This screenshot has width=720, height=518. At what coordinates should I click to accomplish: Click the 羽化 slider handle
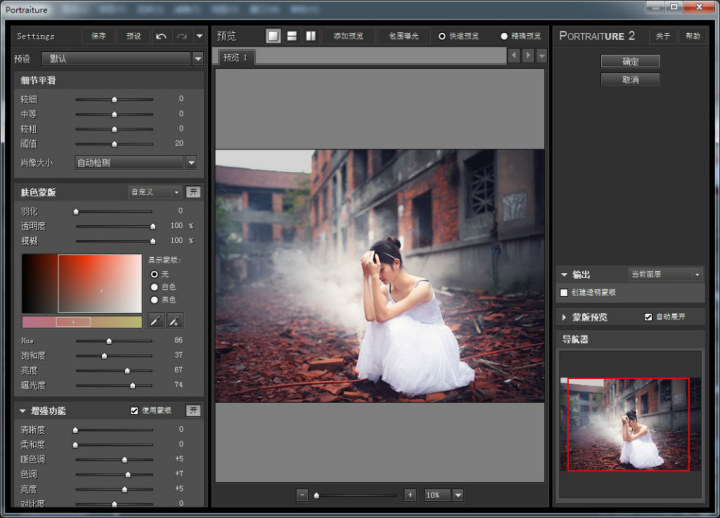pos(76,212)
